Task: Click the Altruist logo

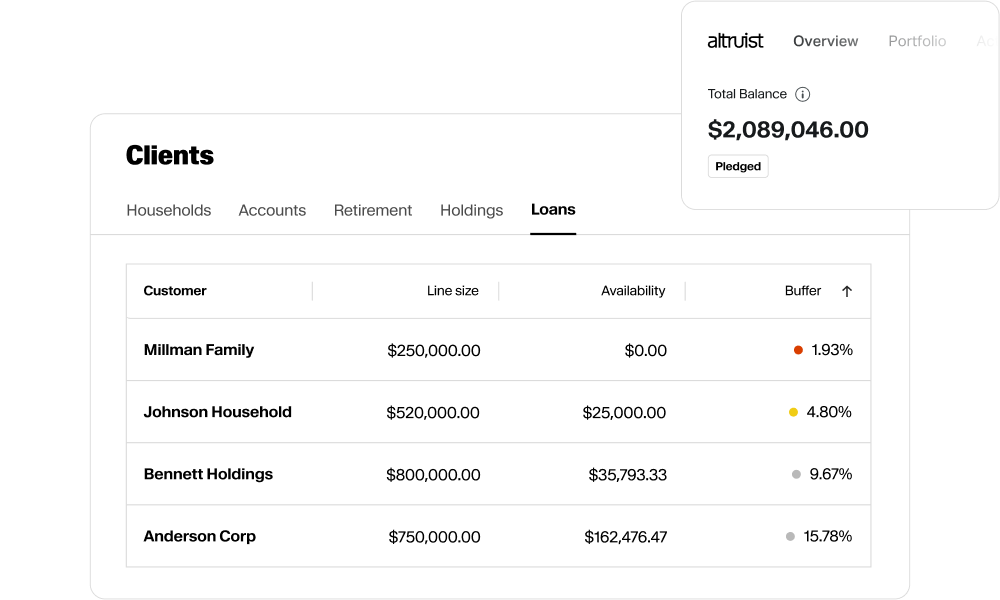Action: 735,41
